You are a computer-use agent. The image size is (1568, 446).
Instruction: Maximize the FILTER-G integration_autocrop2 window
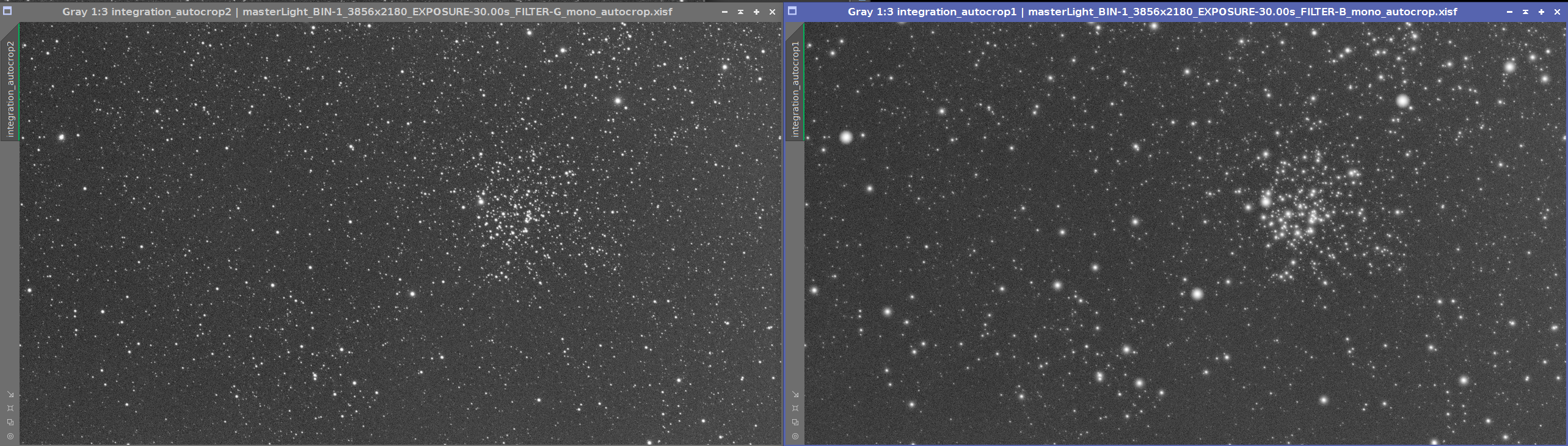pos(756,12)
